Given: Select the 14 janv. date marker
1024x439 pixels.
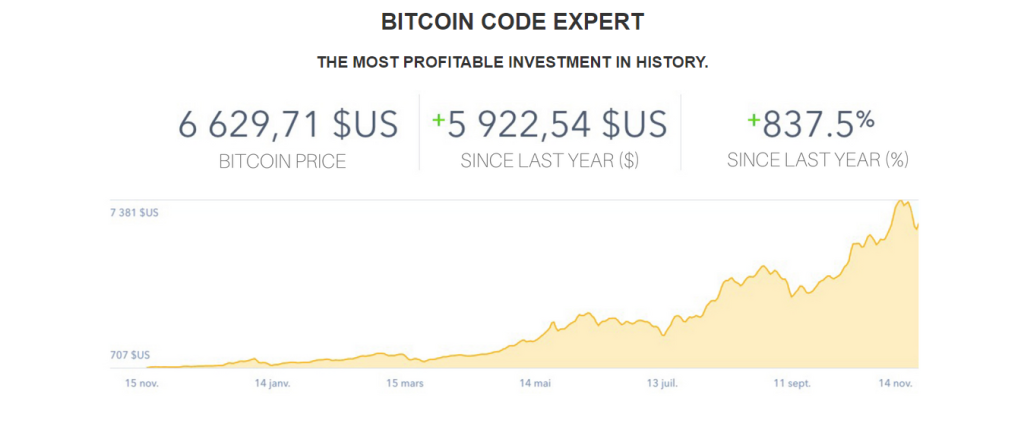Looking at the screenshot, I should 272,383.
